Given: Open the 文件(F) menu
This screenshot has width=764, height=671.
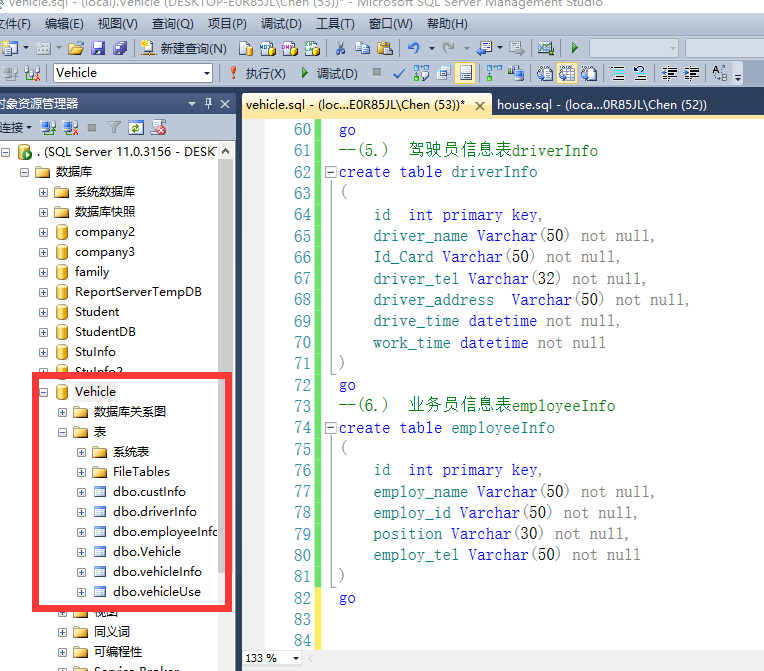Looking at the screenshot, I should click(15, 24).
